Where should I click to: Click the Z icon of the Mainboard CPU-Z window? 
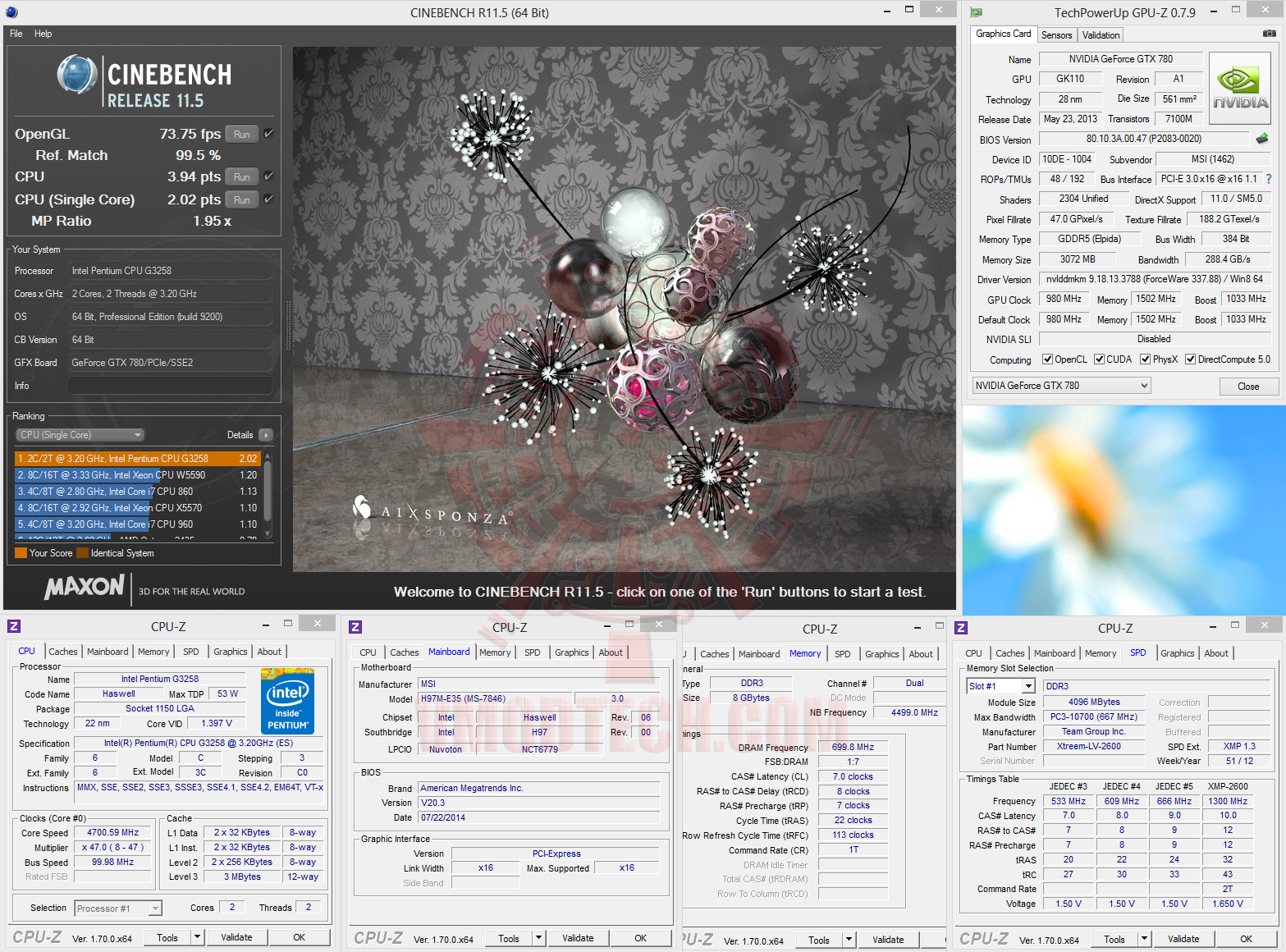355,627
